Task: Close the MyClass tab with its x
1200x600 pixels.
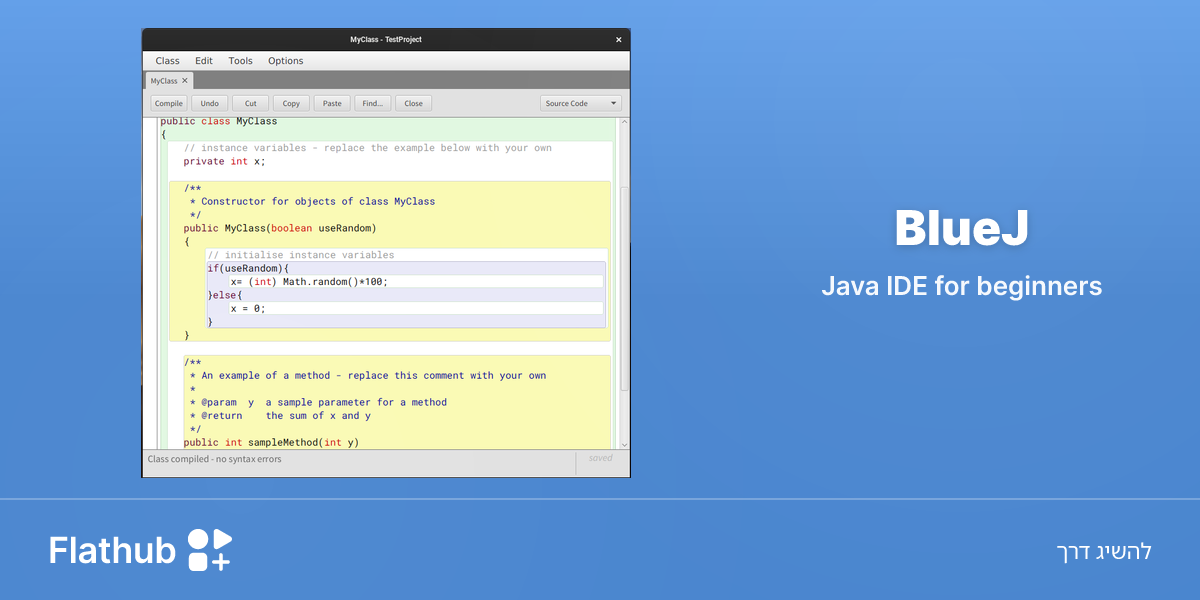Action: tap(185, 81)
